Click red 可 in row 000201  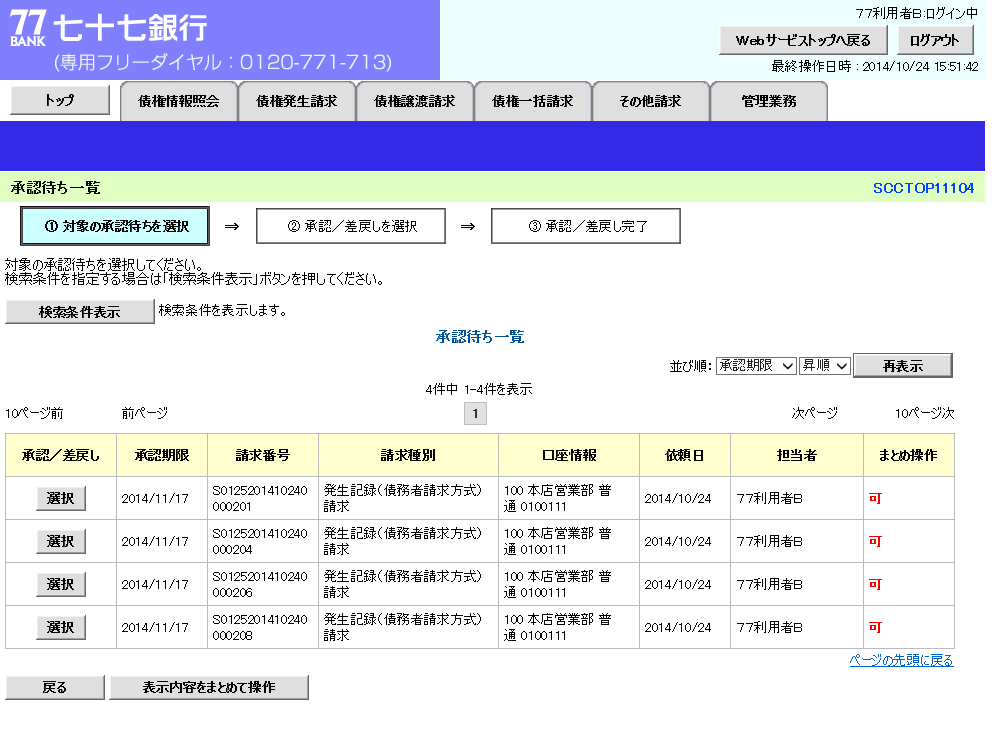coord(875,498)
